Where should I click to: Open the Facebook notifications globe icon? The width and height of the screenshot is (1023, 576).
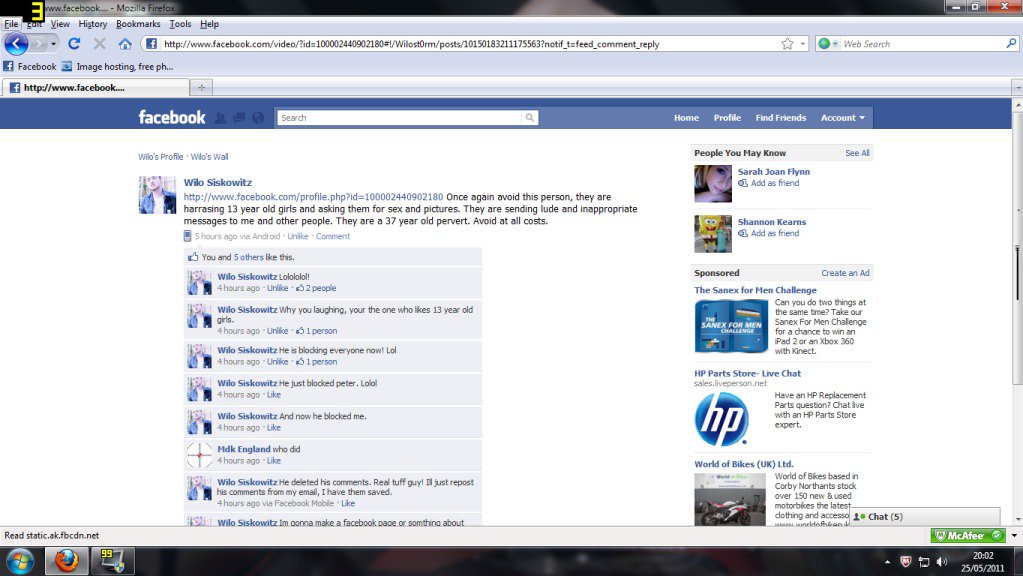coord(258,118)
